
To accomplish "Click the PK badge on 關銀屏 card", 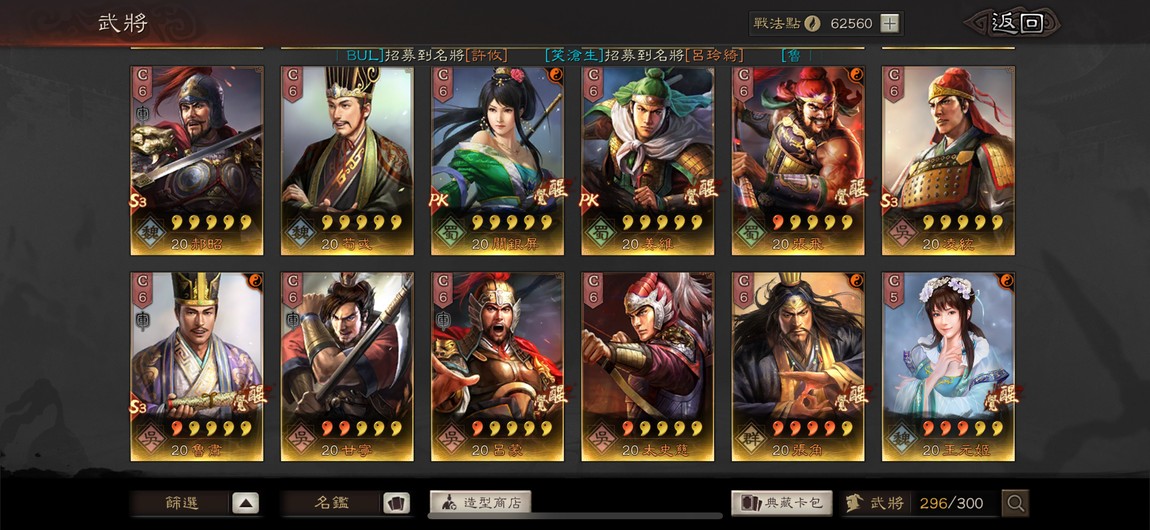I will pos(440,199).
